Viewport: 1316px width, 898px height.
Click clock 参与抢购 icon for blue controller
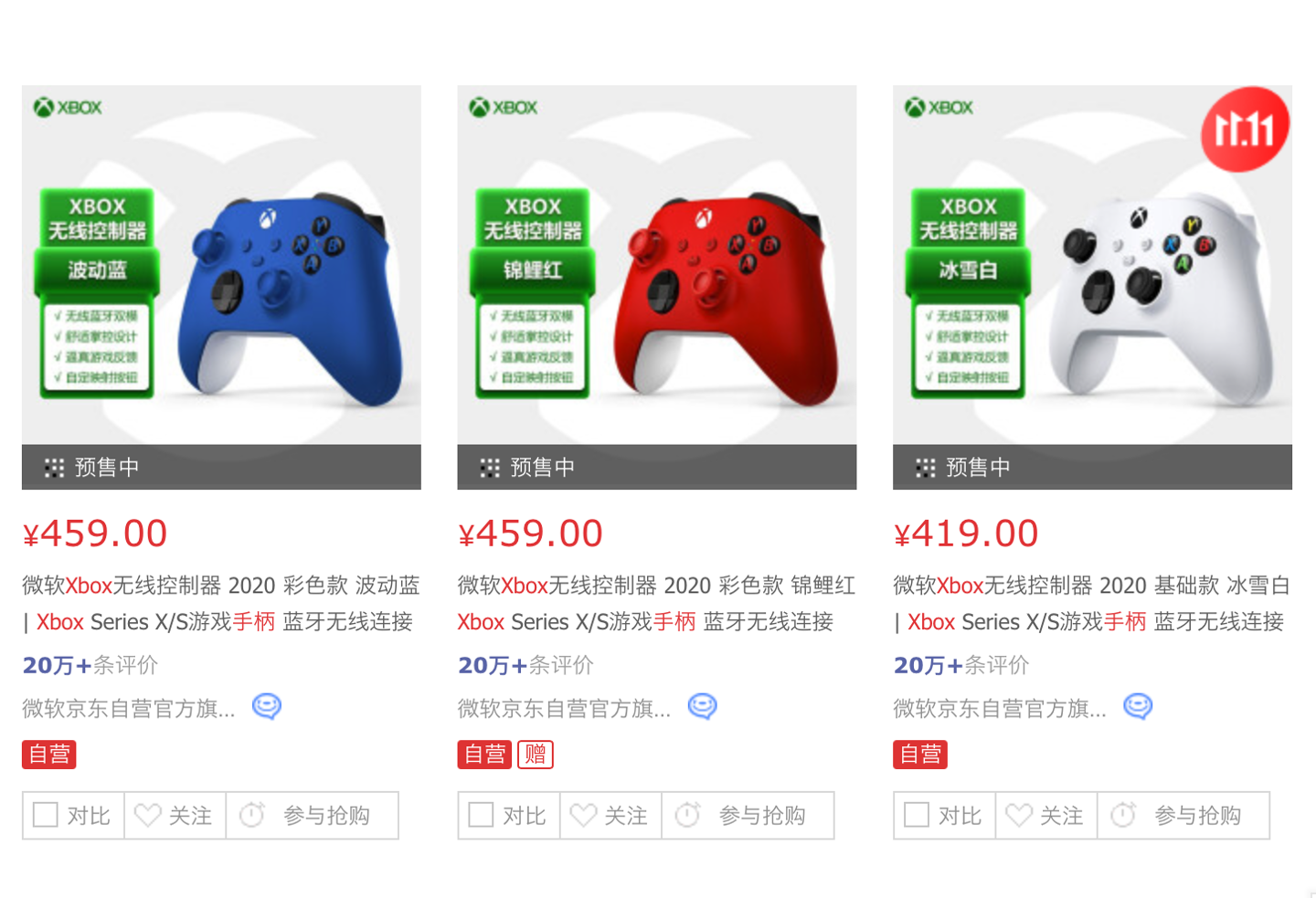click(252, 814)
